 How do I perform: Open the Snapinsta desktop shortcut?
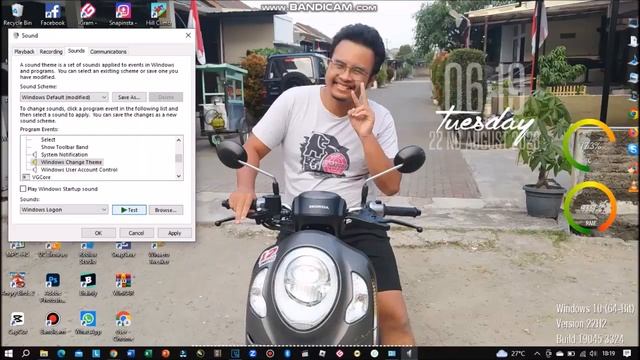[122, 14]
